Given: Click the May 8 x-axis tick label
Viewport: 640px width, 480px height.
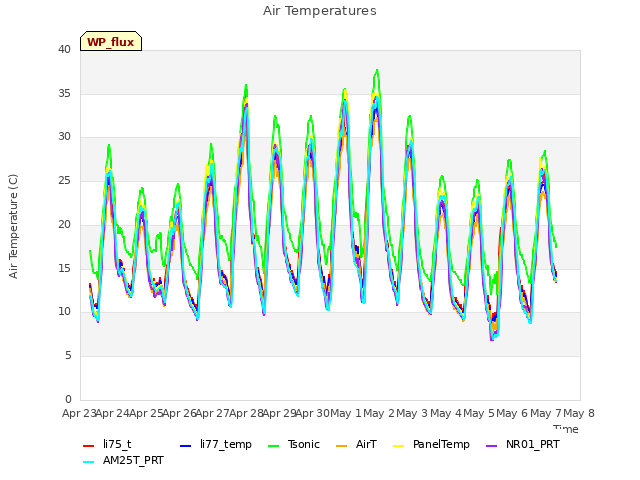Looking at the screenshot, I should click(579, 413).
